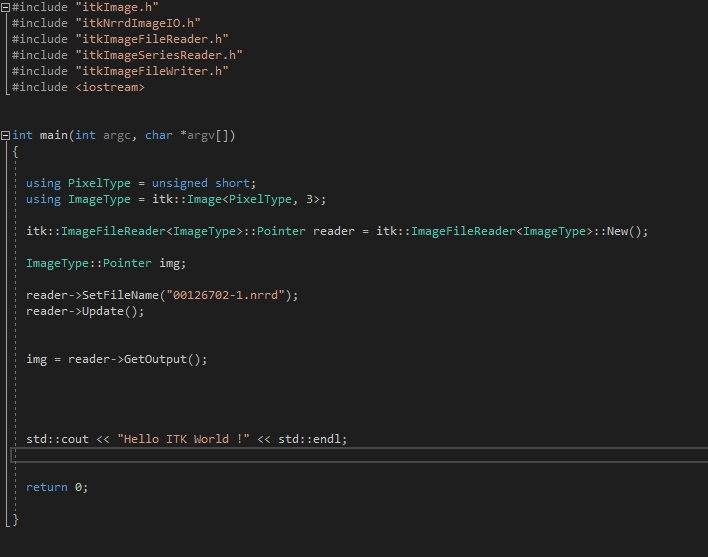Click "Hello ITK World !" string
This screenshot has height=557, width=708.
[183, 439]
